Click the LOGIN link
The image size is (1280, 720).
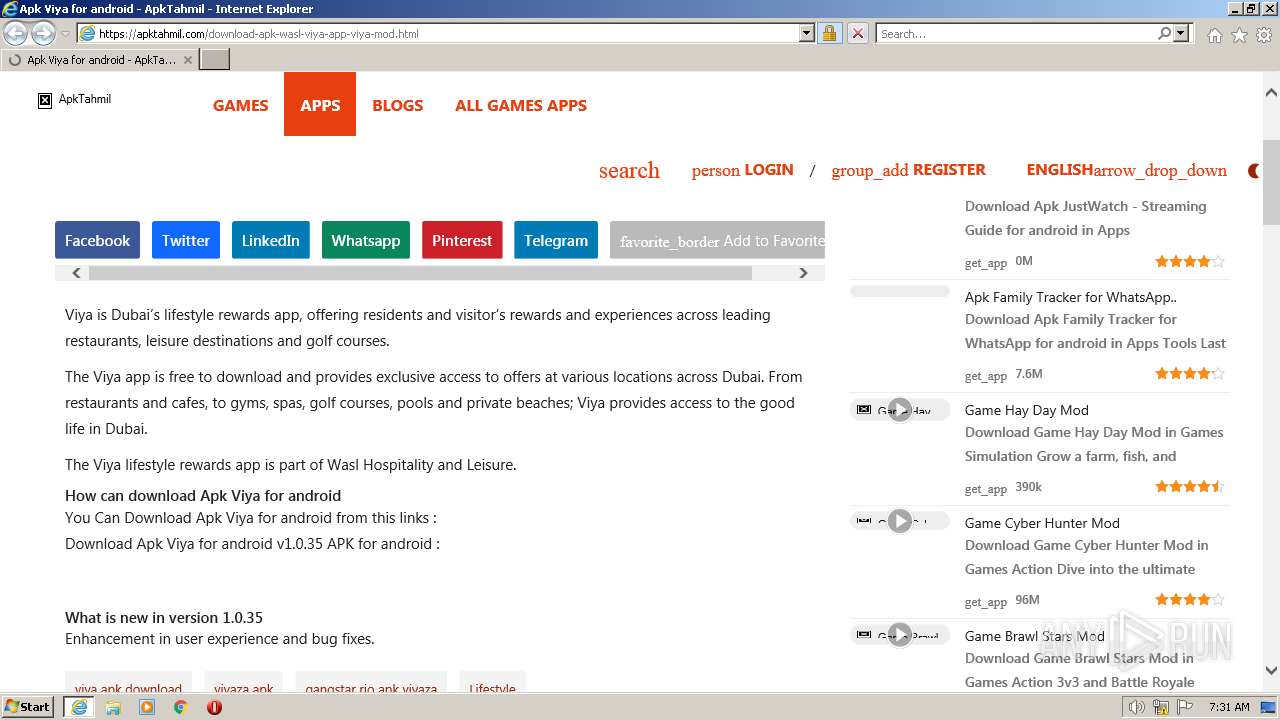(742, 170)
